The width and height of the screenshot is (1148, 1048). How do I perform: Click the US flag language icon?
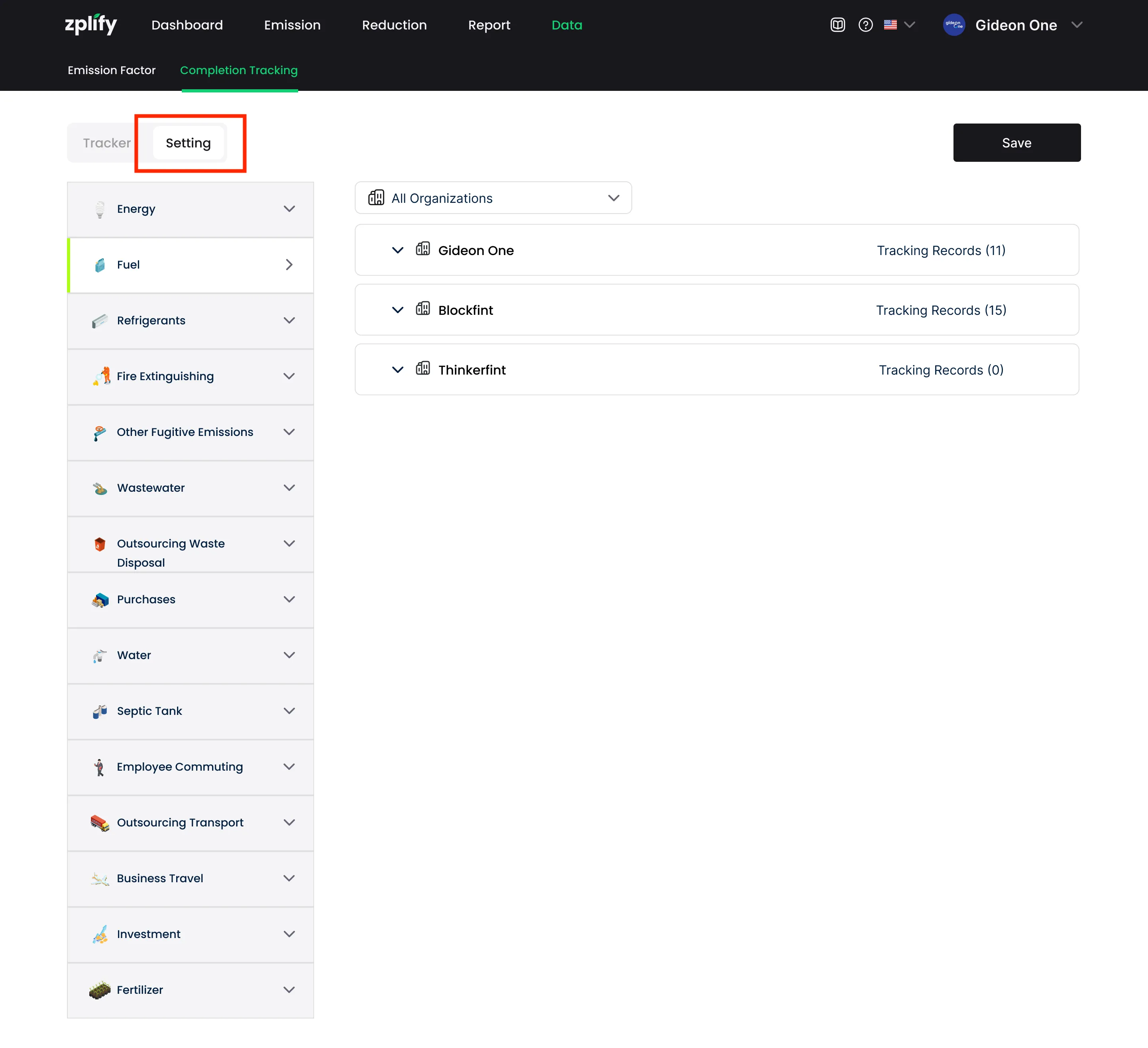(x=890, y=25)
